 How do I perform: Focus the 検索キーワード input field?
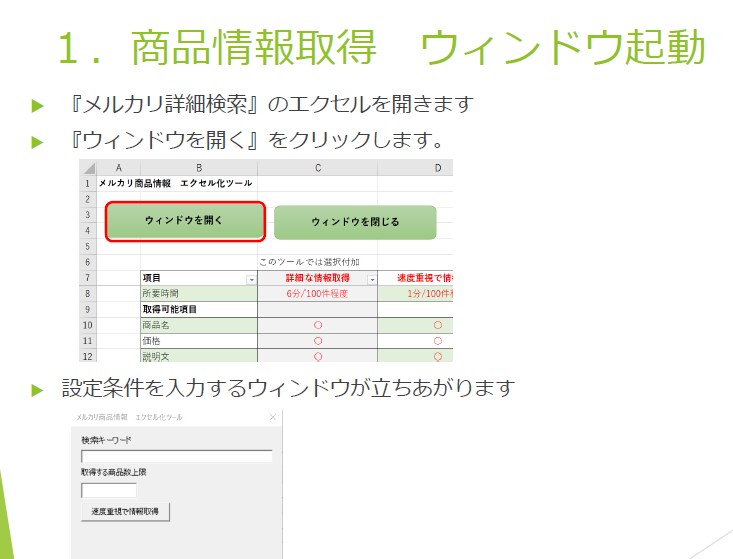click(x=177, y=456)
